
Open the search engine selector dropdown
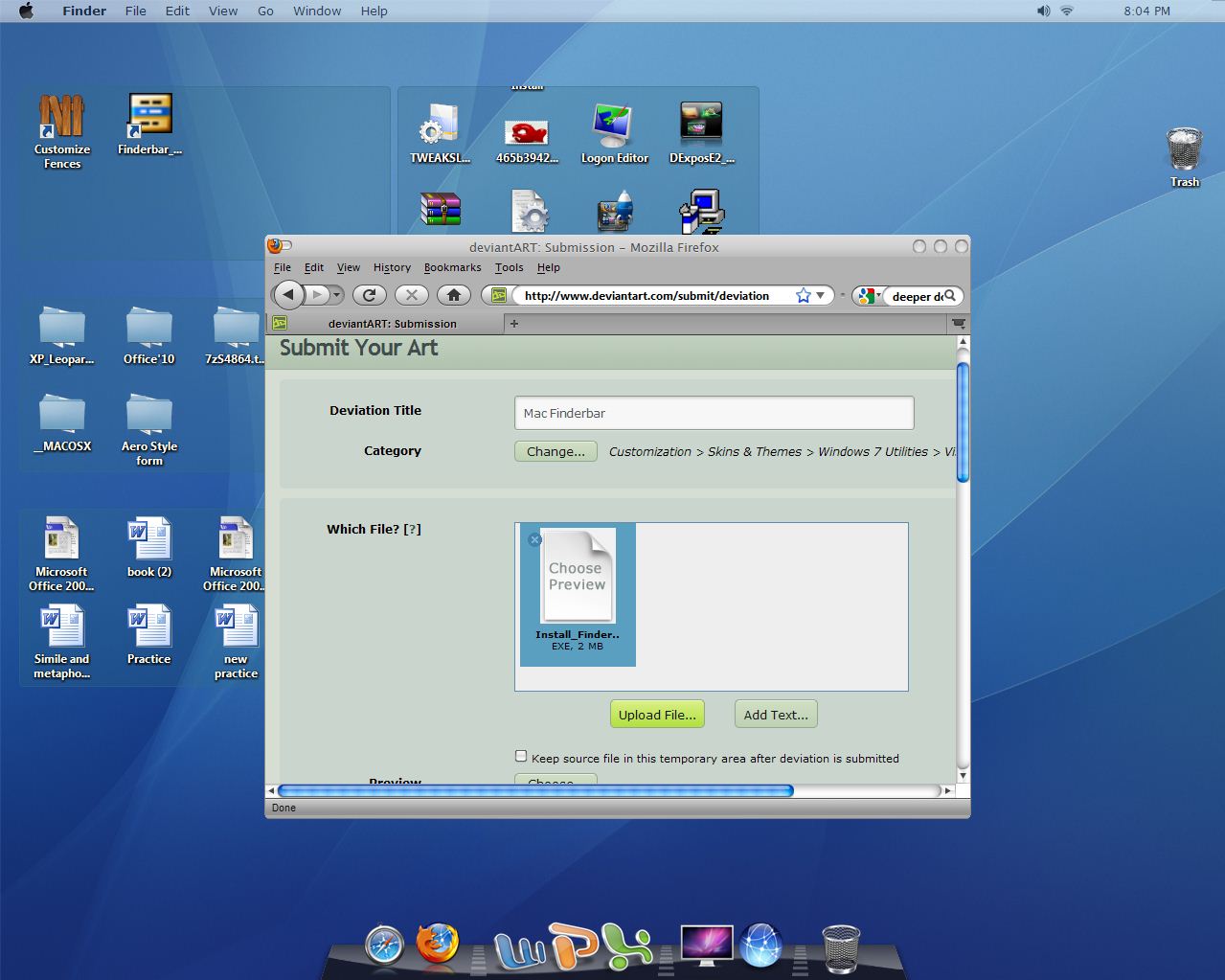867,296
